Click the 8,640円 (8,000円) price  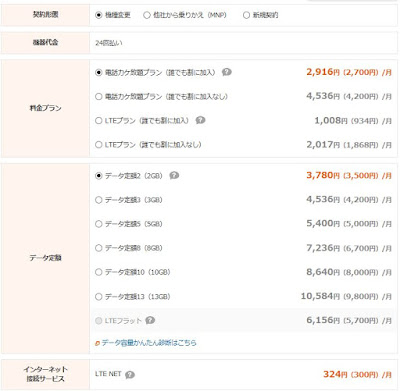[349, 272]
